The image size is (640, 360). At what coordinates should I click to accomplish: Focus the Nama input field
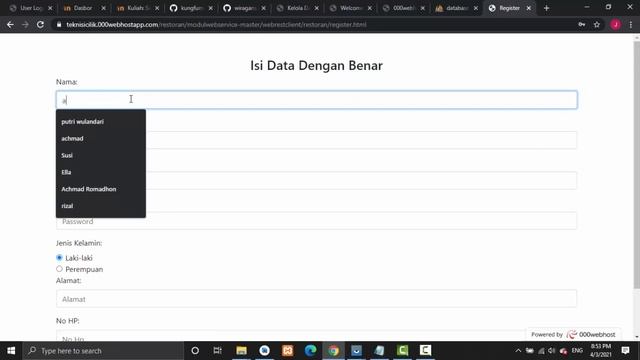tap(317, 100)
